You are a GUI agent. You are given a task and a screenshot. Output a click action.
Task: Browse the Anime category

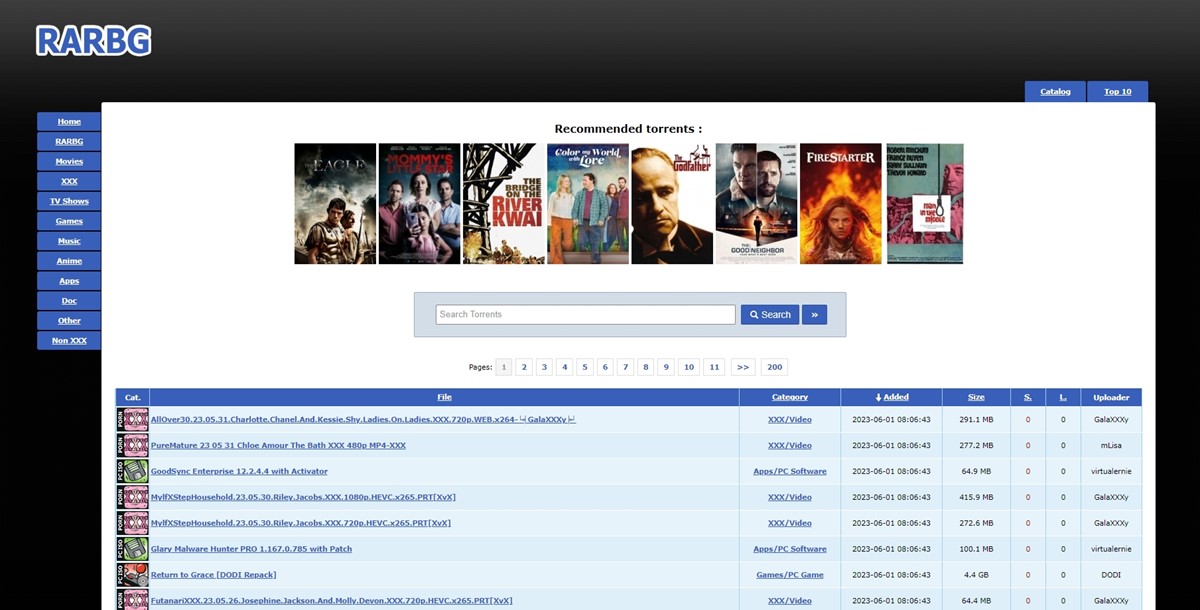tap(69, 261)
